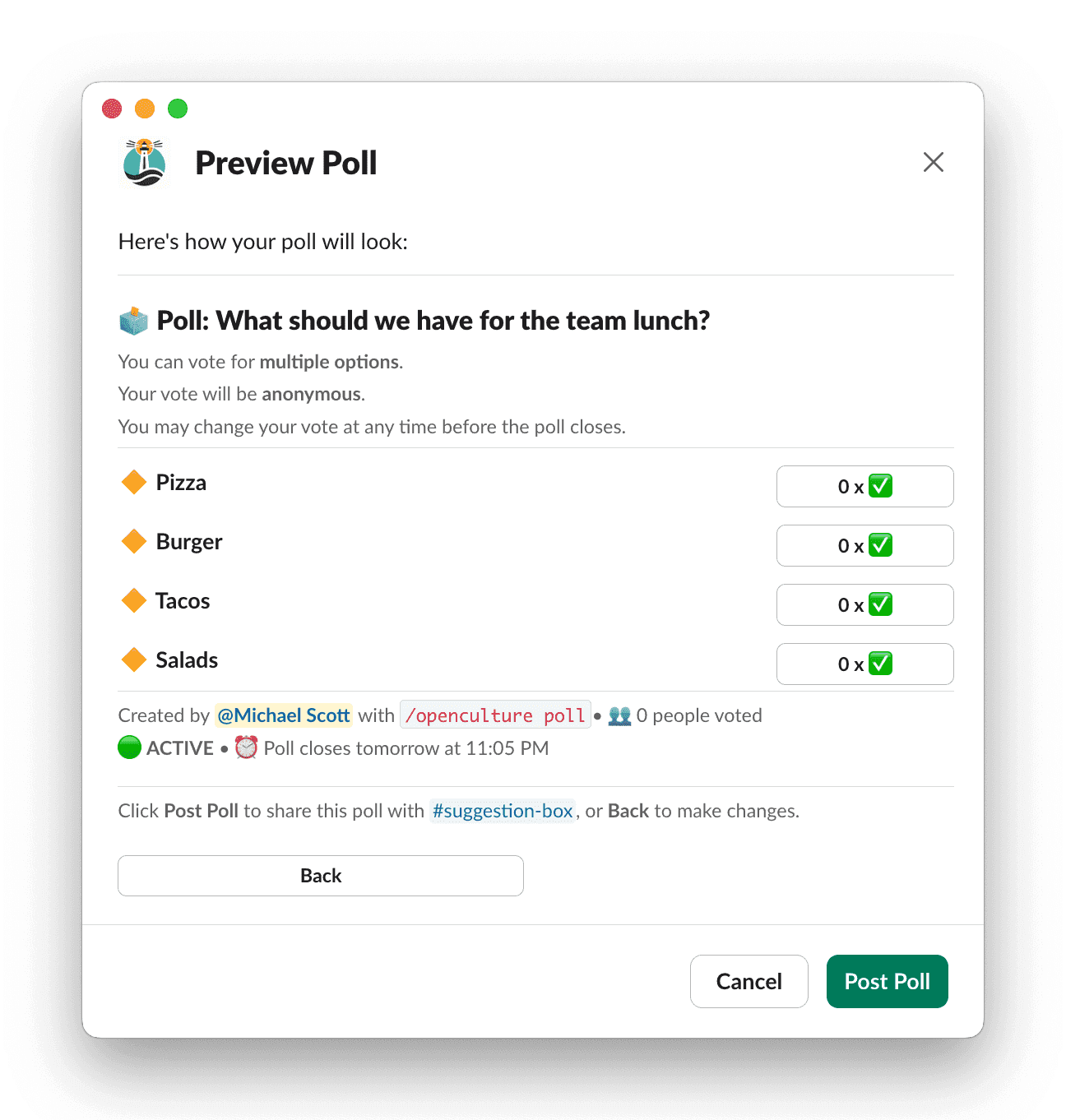Vote with the green checkmark next to Tacos
This screenshot has width=1066, height=1120.
(881, 604)
